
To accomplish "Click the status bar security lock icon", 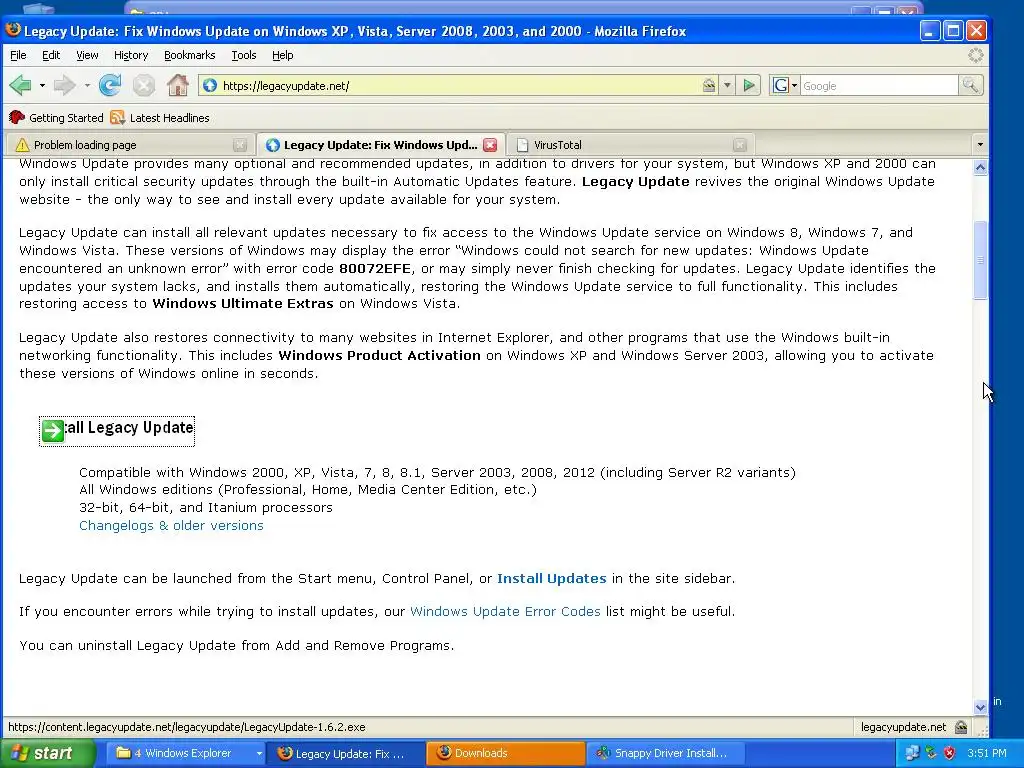I will (961, 727).
